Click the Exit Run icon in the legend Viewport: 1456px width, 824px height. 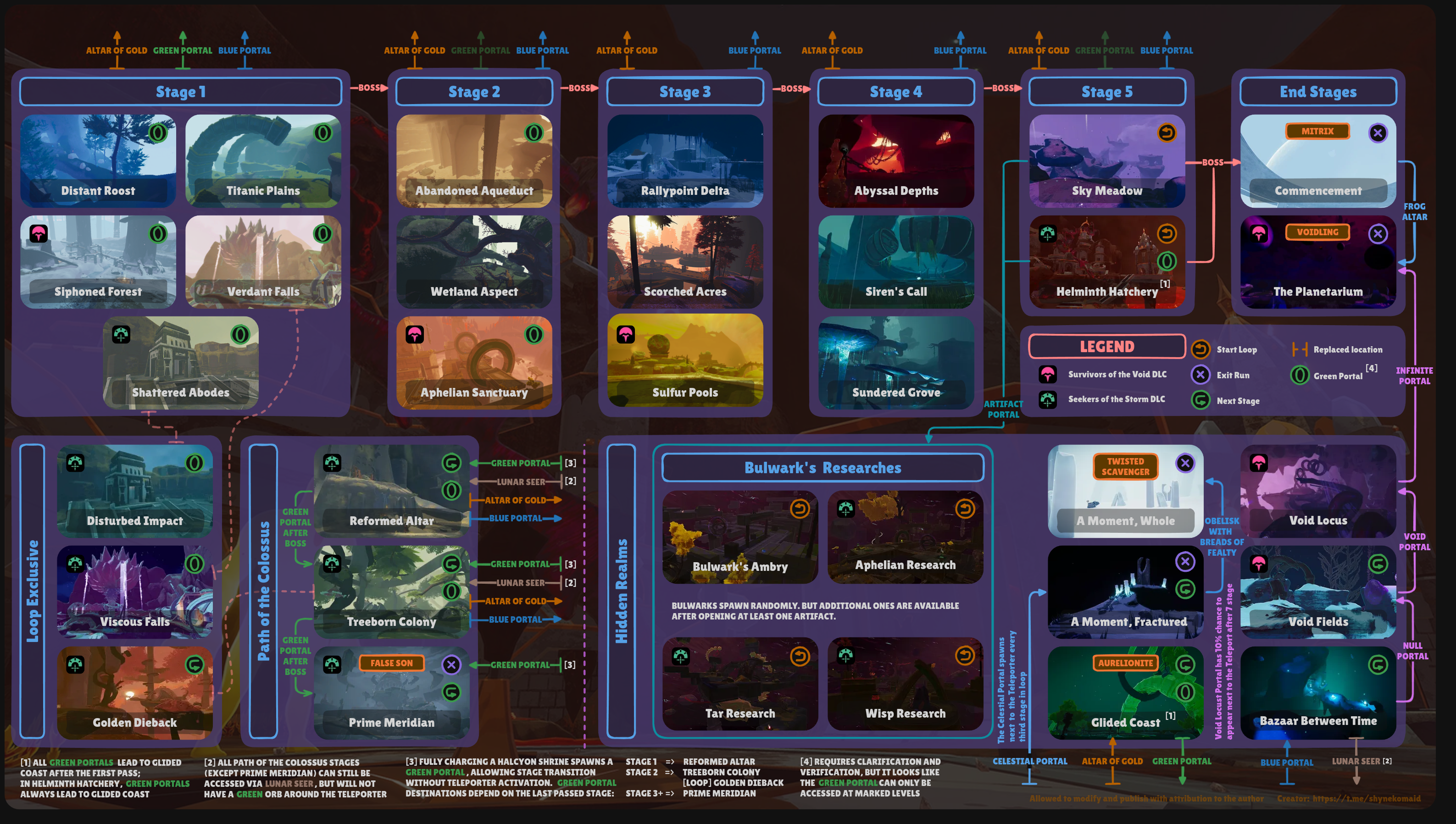point(1200,375)
